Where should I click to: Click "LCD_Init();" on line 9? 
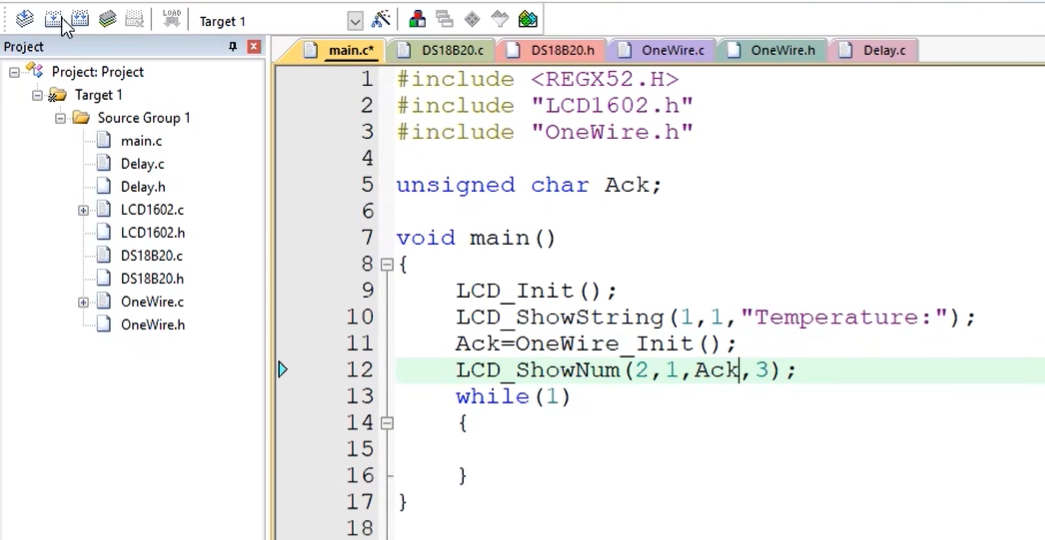(536, 291)
